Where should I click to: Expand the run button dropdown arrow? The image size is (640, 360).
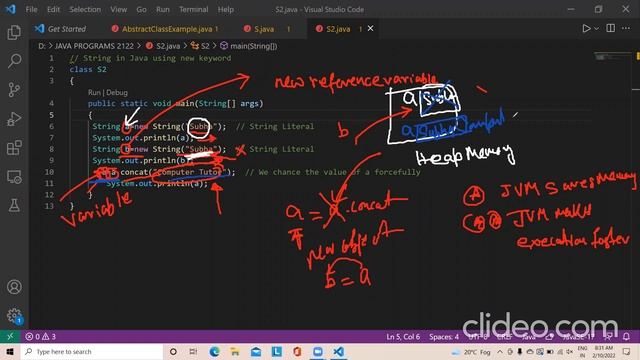(596, 29)
